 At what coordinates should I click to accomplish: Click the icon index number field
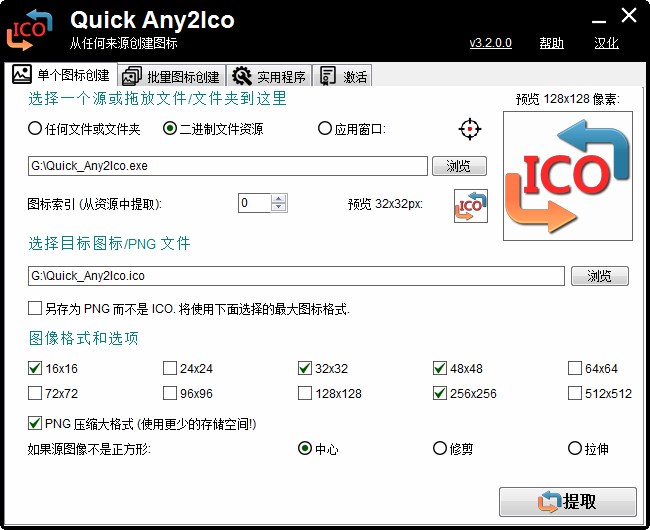click(x=254, y=203)
